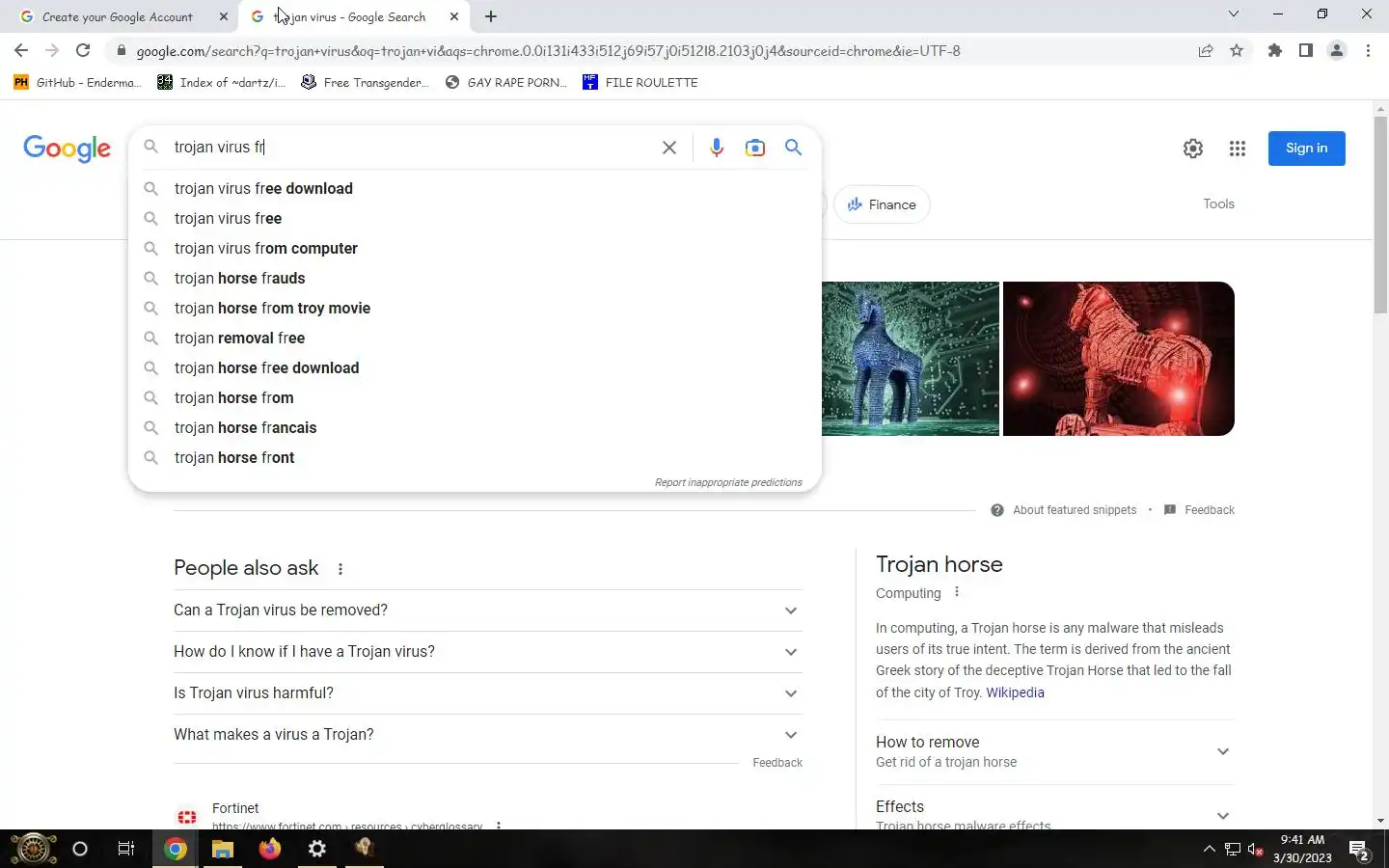Image resolution: width=1389 pixels, height=868 pixels.
Task: Click Report inappropriate predictions link
Action: (x=728, y=482)
